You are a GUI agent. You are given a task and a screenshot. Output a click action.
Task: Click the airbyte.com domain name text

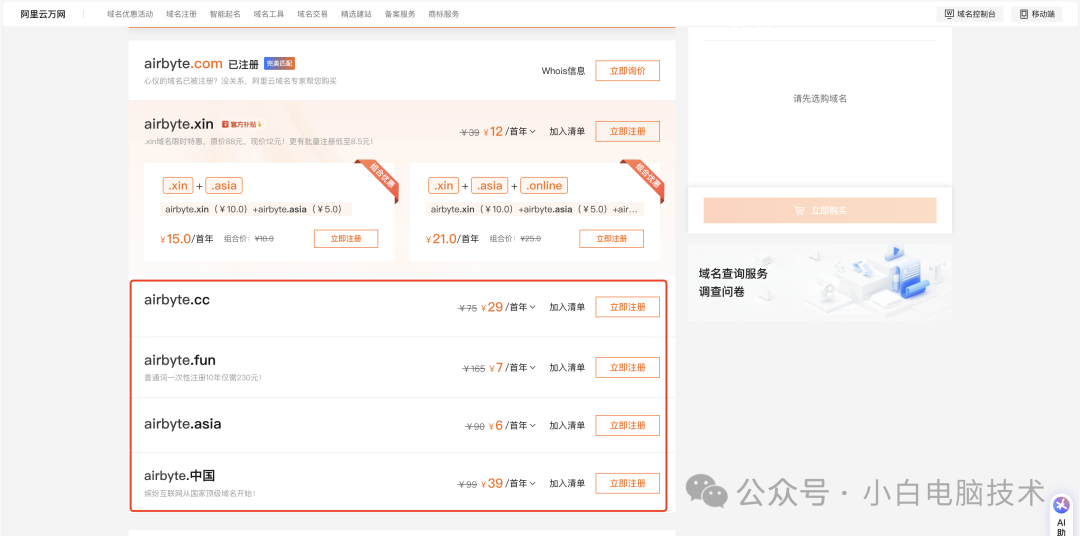coord(183,64)
